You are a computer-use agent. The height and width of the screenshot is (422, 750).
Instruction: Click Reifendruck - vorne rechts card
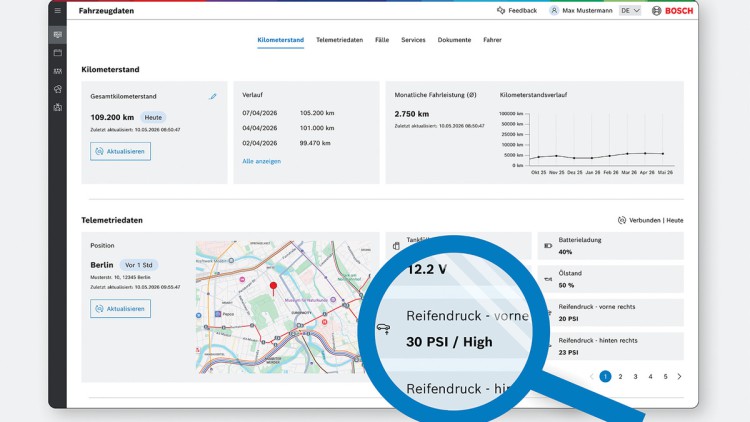coord(611,312)
